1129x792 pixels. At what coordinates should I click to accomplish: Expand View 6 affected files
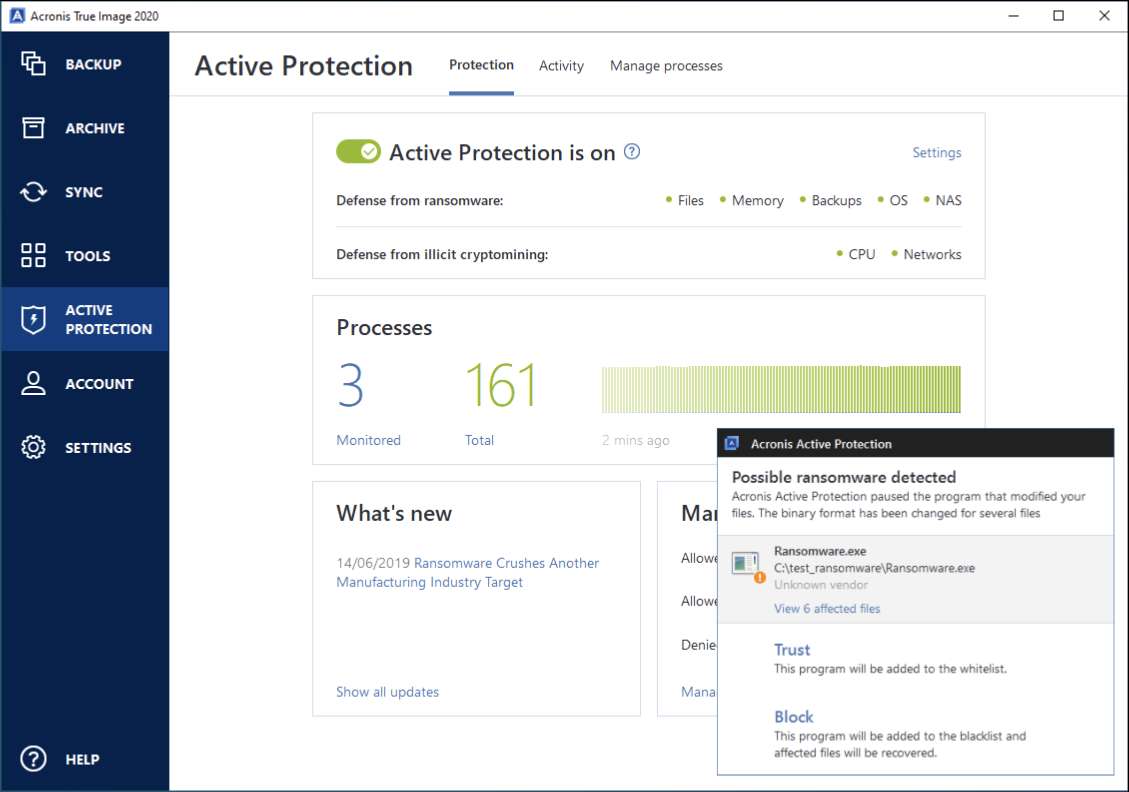tap(827, 608)
